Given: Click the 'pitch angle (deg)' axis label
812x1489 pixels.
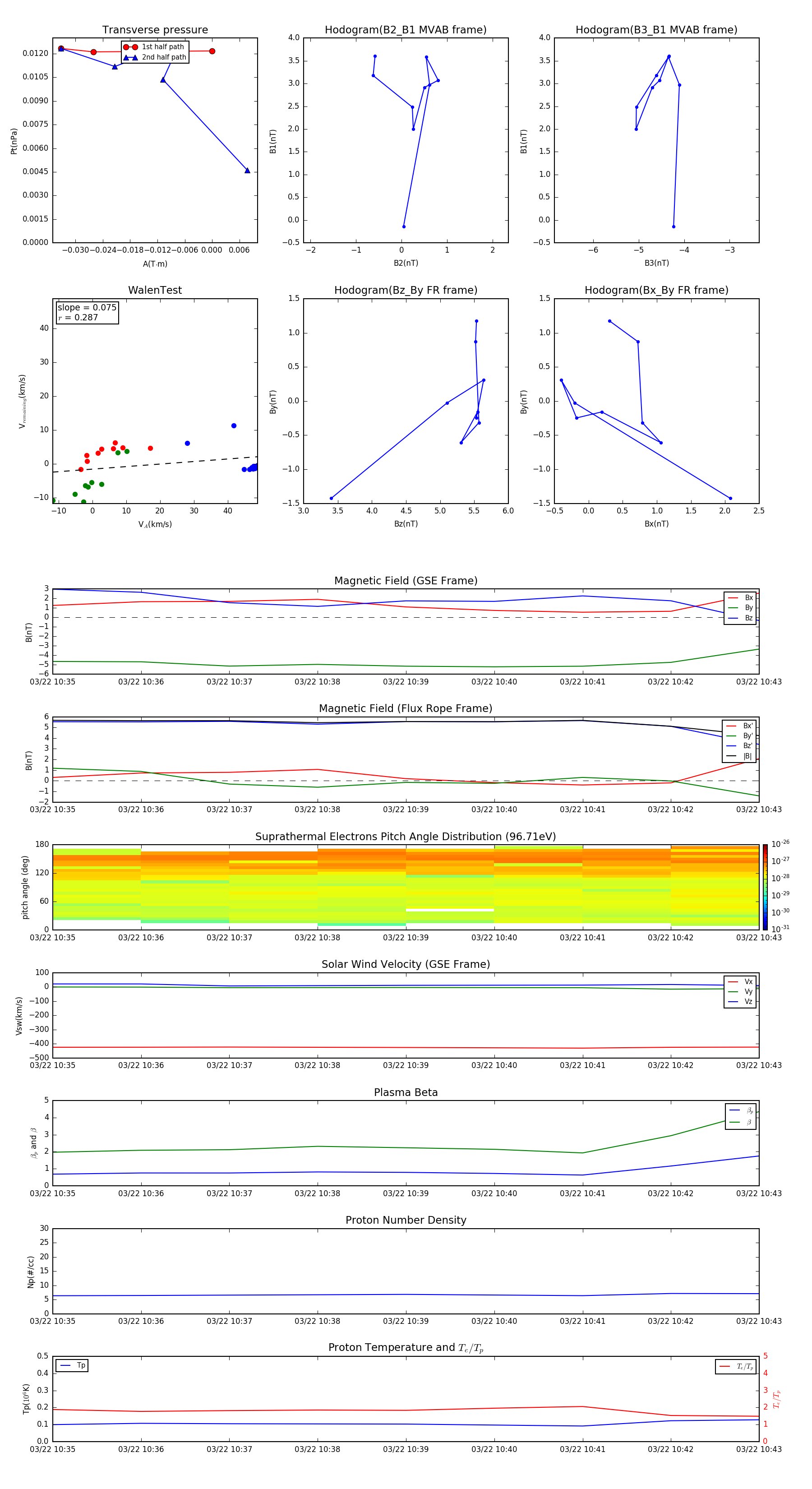Looking at the screenshot, I should point(25,887).
